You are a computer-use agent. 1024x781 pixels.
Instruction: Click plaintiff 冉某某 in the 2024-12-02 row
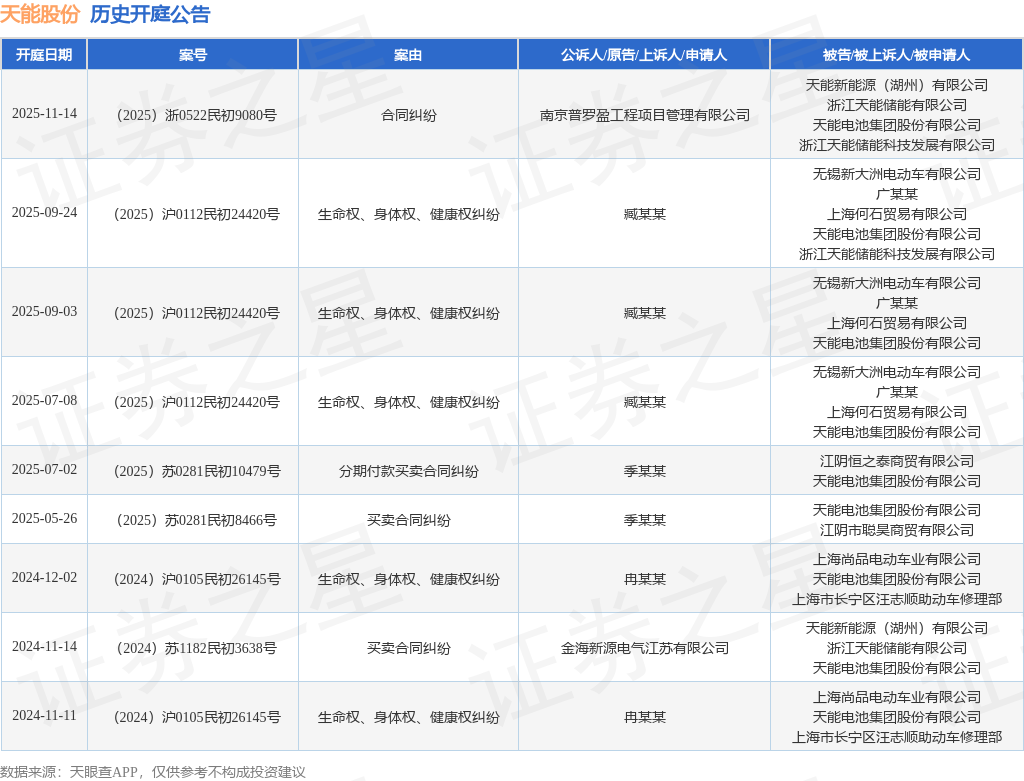point(645,579)
